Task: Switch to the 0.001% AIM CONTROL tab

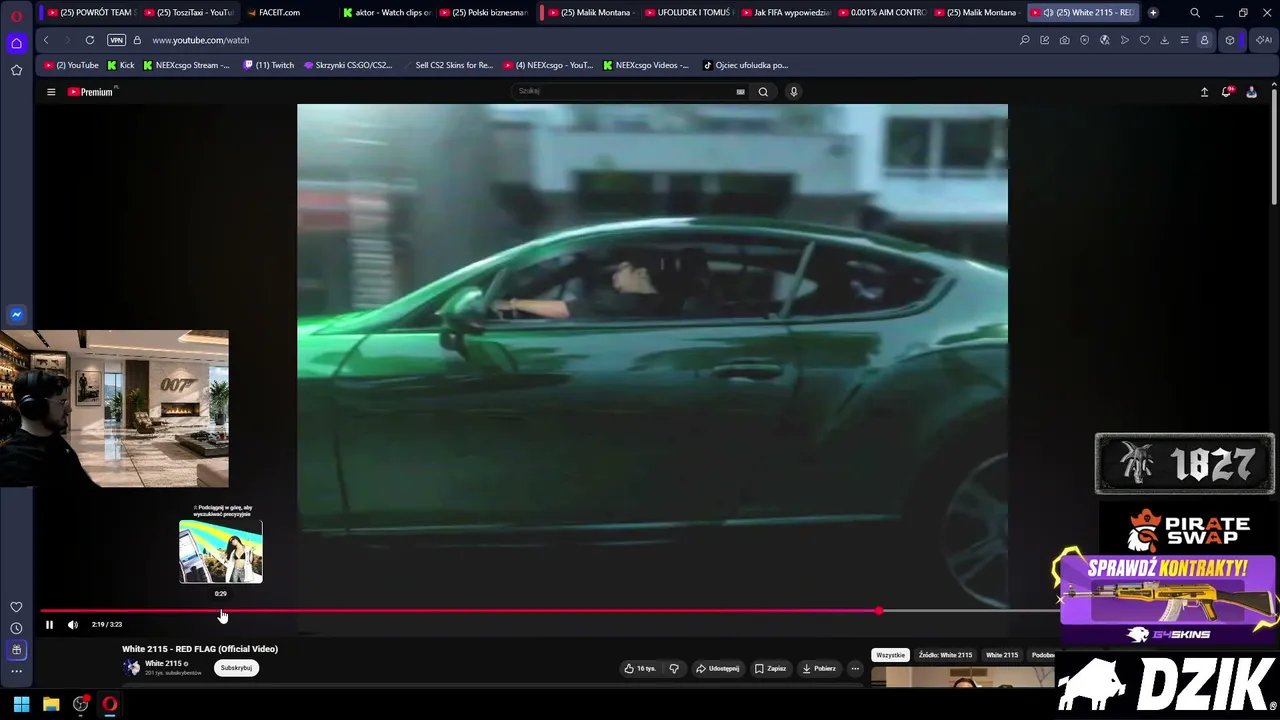Action: (x=881, y=13)
